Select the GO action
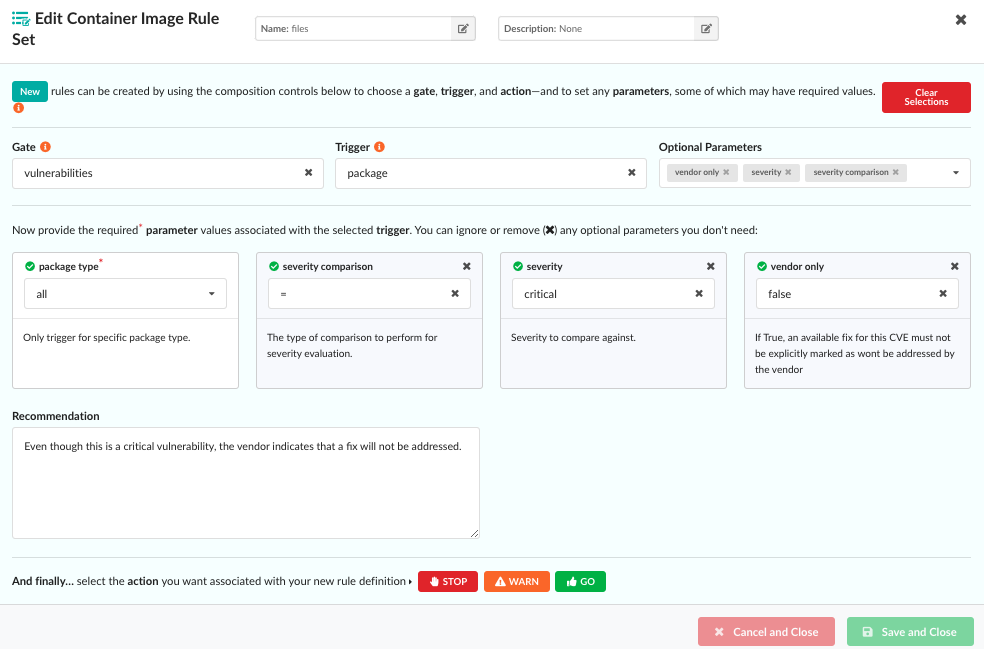Viewport: 984px width, 649px height. (x=580, y=581)
